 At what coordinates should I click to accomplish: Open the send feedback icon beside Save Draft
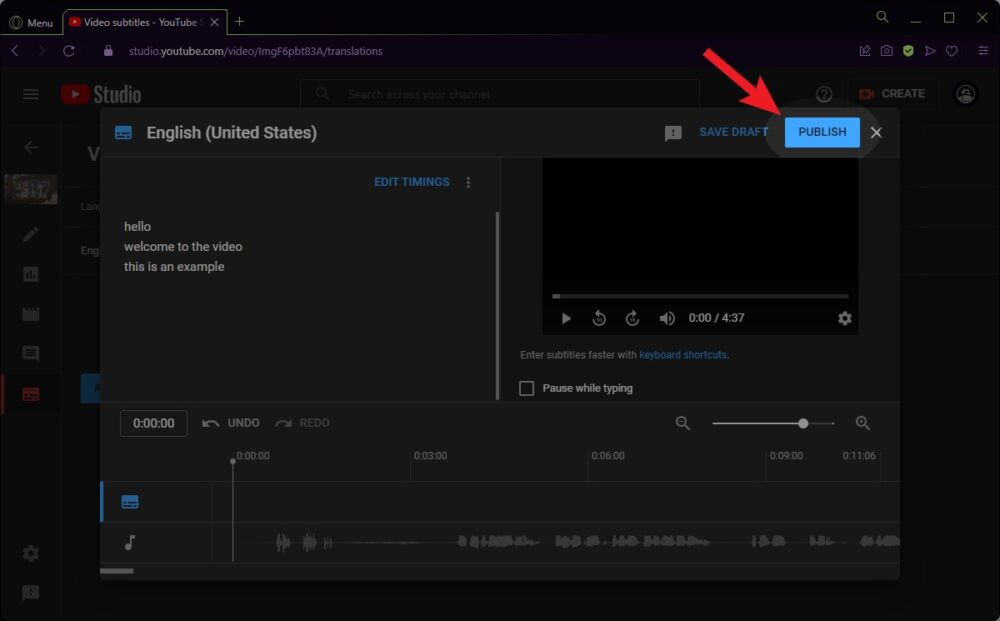(x=673, y=133)
